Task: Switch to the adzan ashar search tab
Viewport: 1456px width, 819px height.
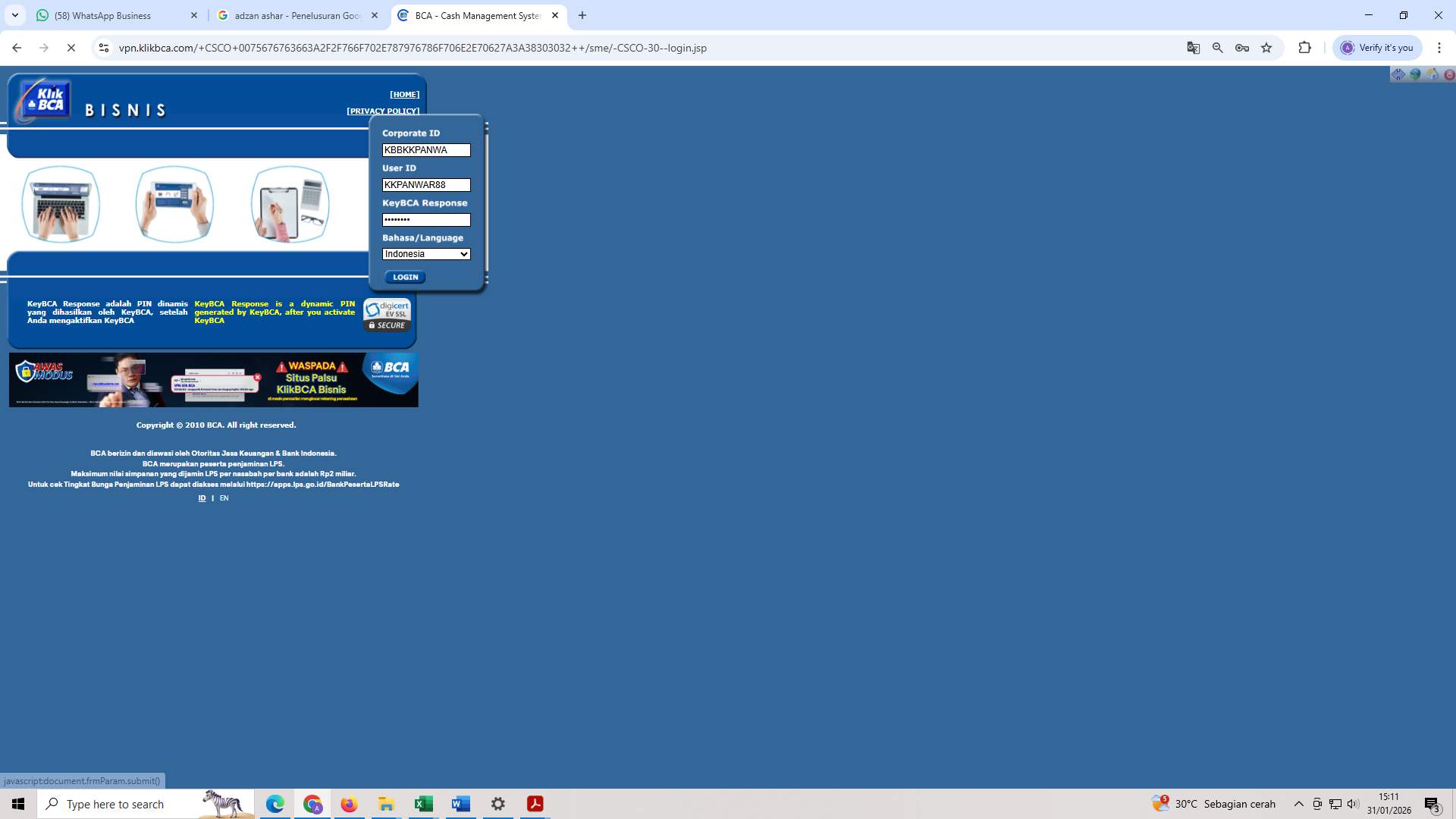Action: coord(296,15)
